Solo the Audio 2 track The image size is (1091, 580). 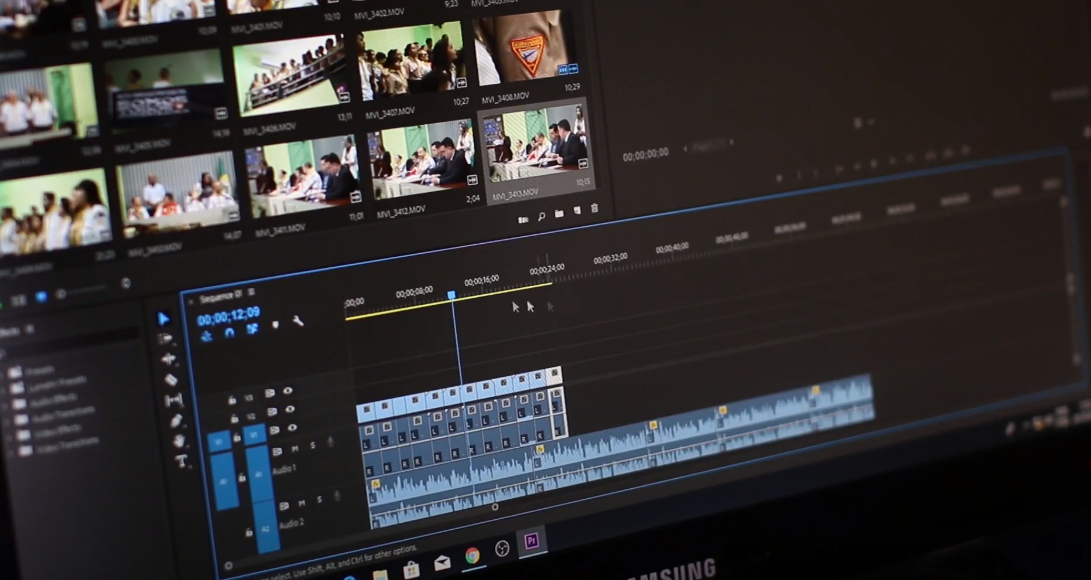(318, 501)
